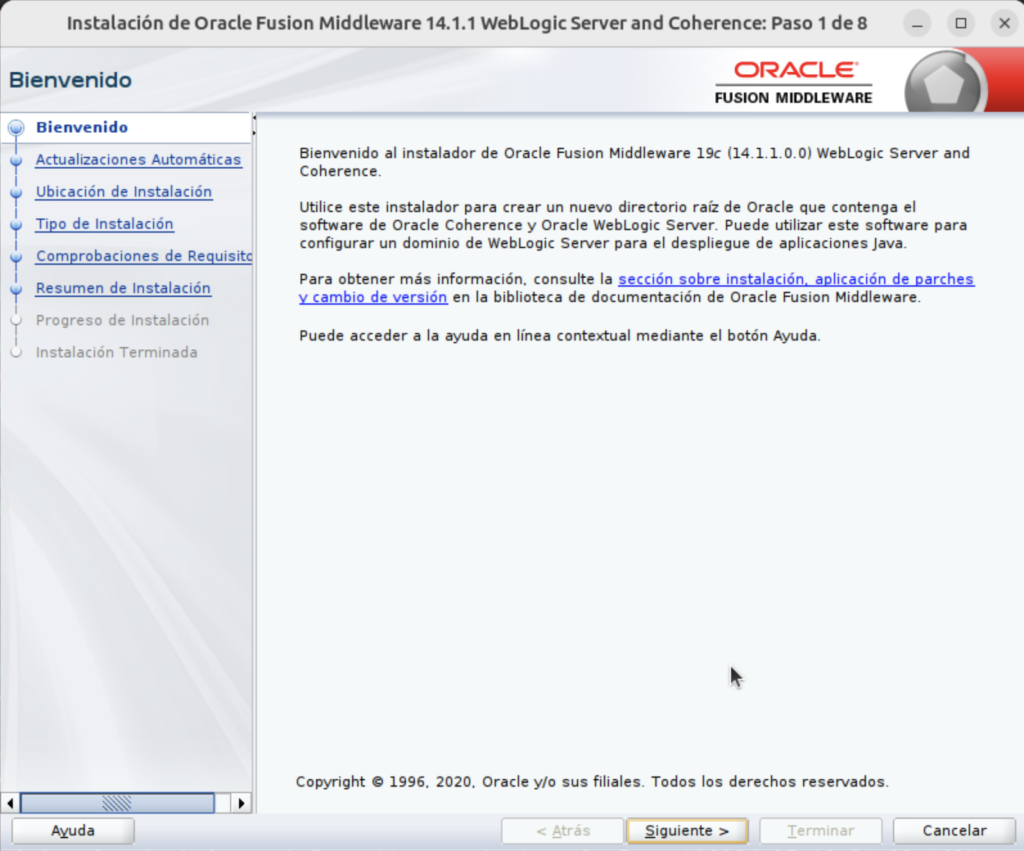Click the Siguiente button to continue

tap(687, 830)
